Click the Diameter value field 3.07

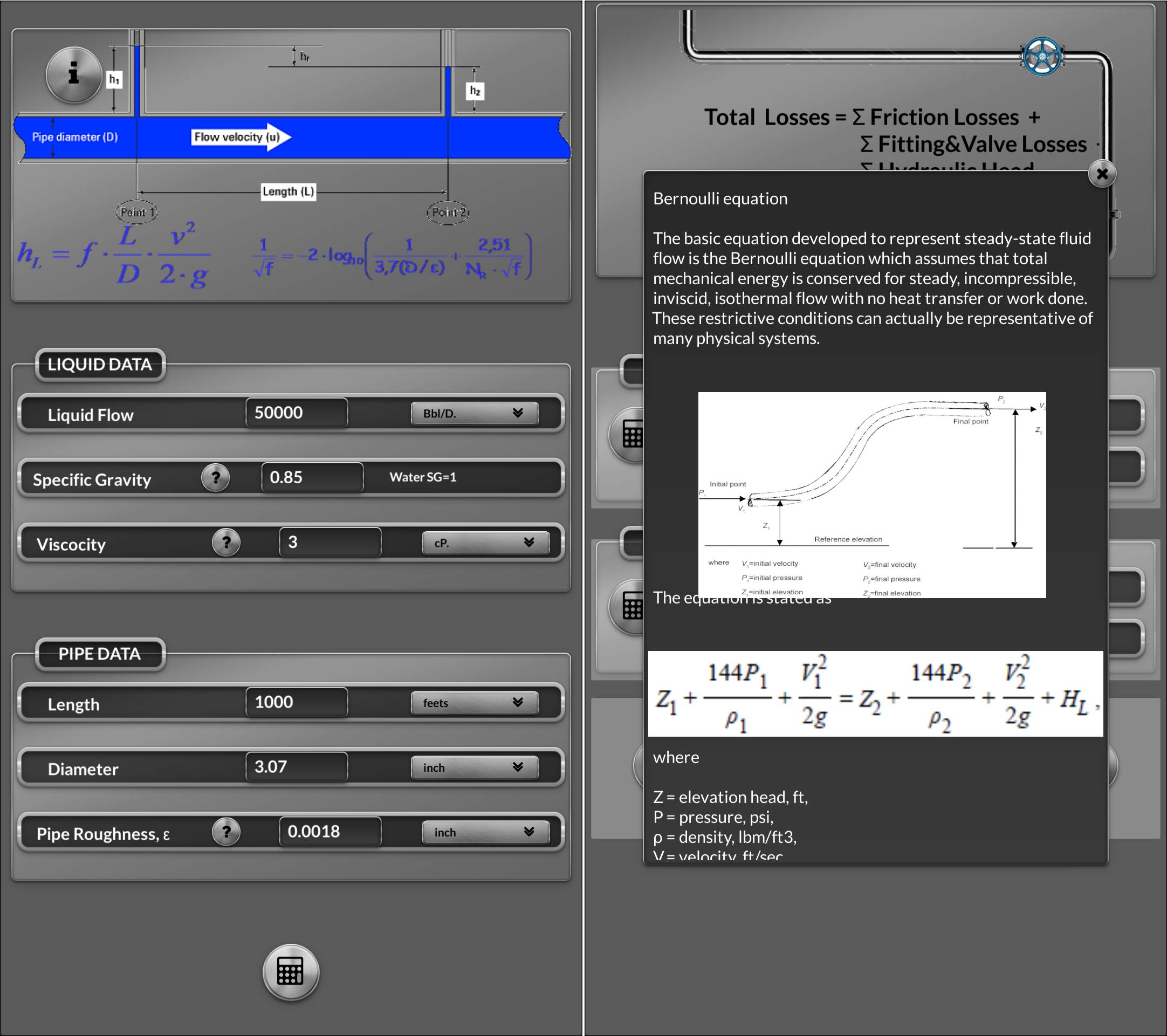pos(296,766)
